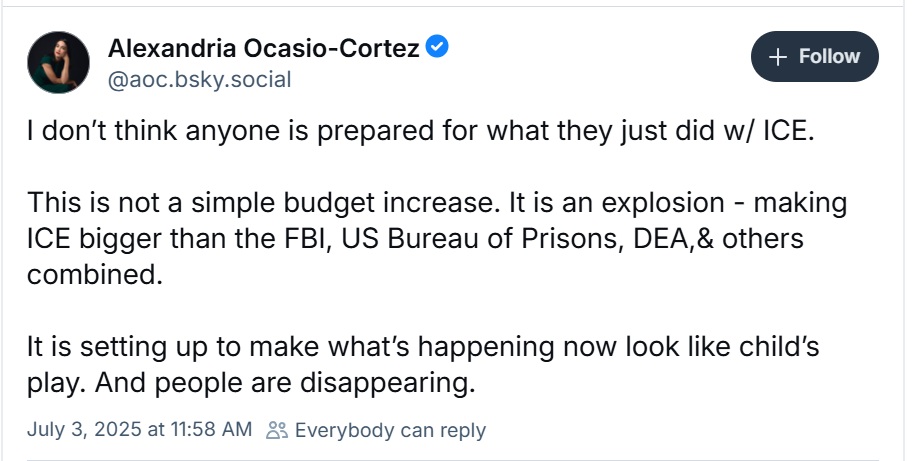This screenshot has width=914, height=461.
Task: Click the line 'I don't think anyone is prepared'
Action: tap(420, 131)
